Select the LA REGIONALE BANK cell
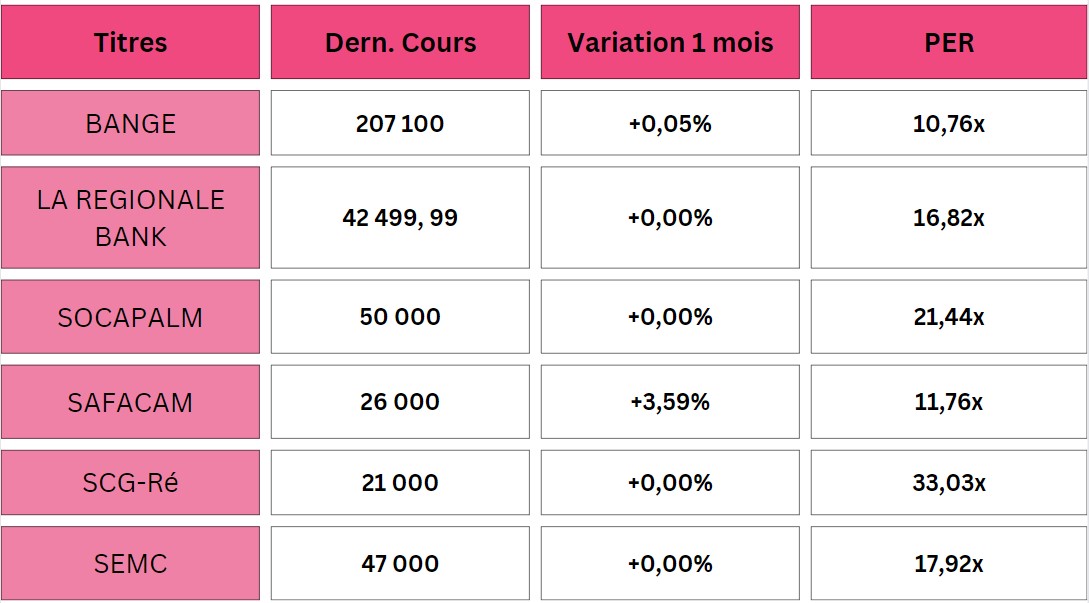Screen dimensions: 1089x603 point(130,217)
